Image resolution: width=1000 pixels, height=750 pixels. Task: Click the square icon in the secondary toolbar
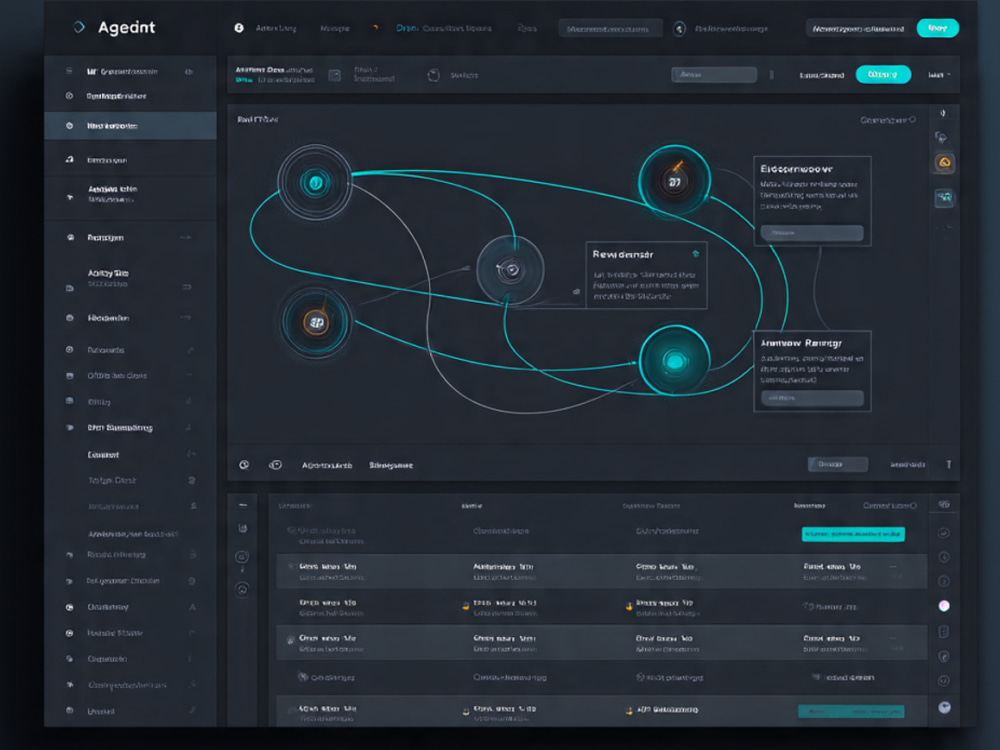point(334,75)
